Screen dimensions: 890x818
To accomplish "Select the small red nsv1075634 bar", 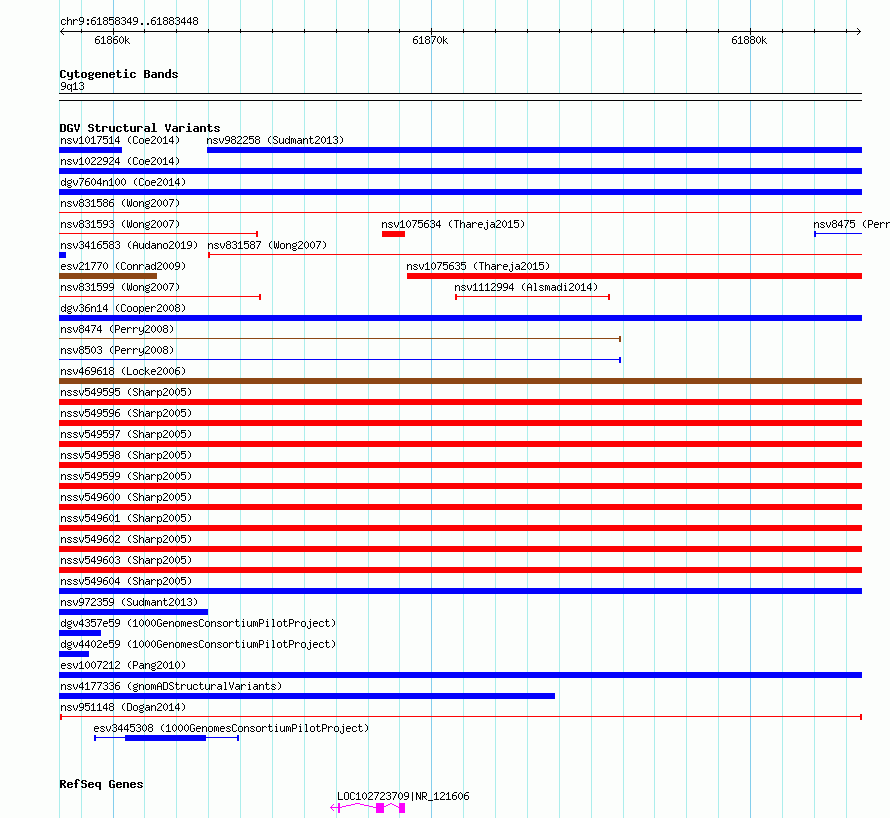I will pos(393,234).
